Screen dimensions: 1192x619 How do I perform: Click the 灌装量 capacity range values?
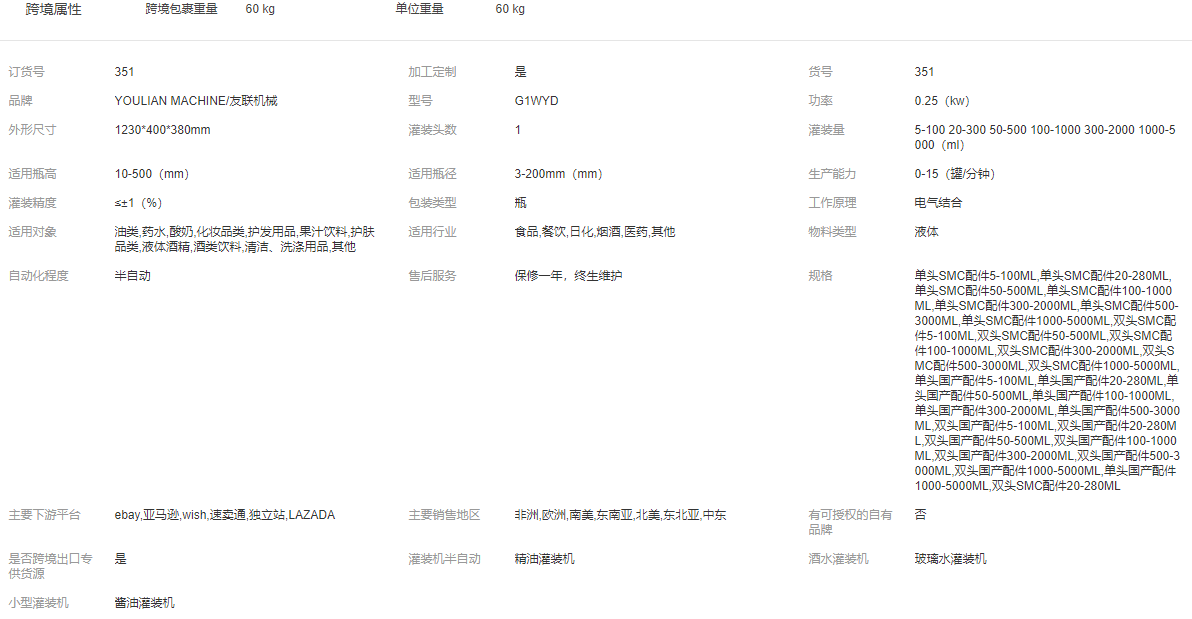(1044, 137)
